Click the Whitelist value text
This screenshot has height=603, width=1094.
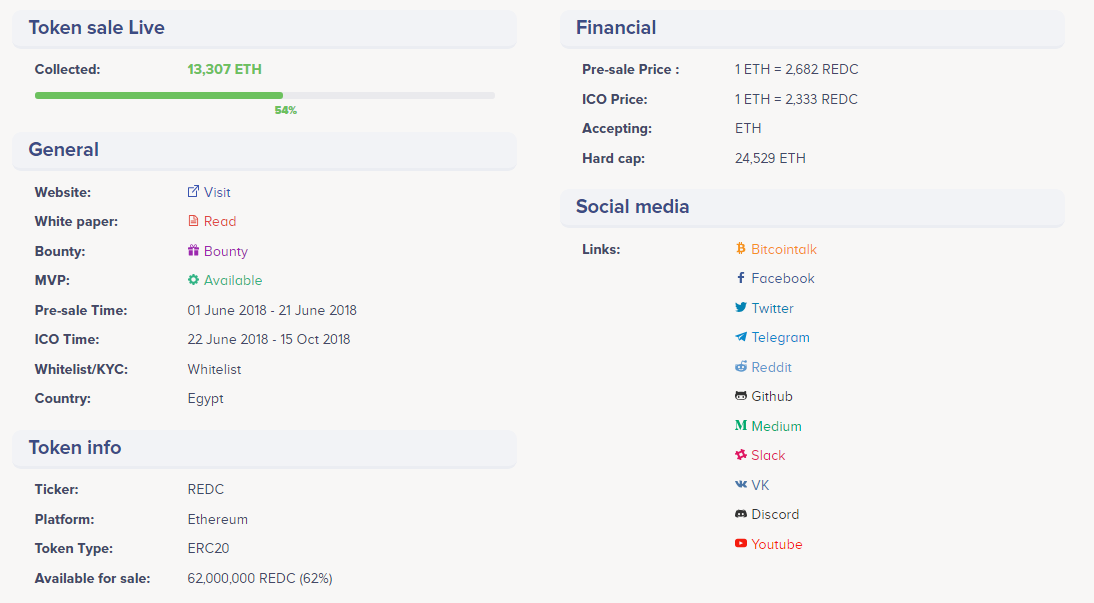(214, 369)
